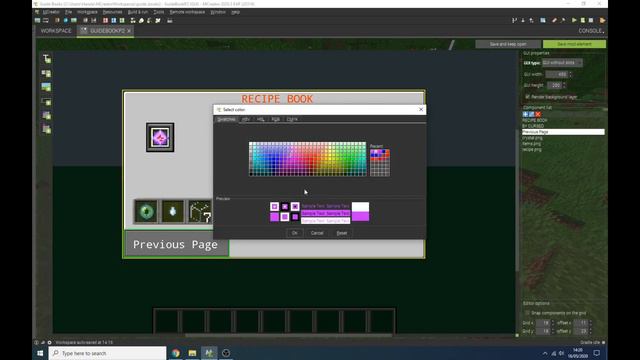Adjust GUI height with the stepper arrow
This screenshot has width=640, height=360.
point(564,84)
